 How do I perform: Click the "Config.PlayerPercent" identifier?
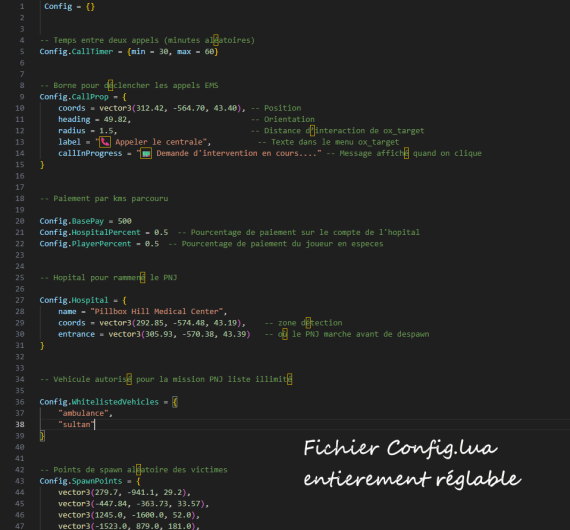(85, 244)
